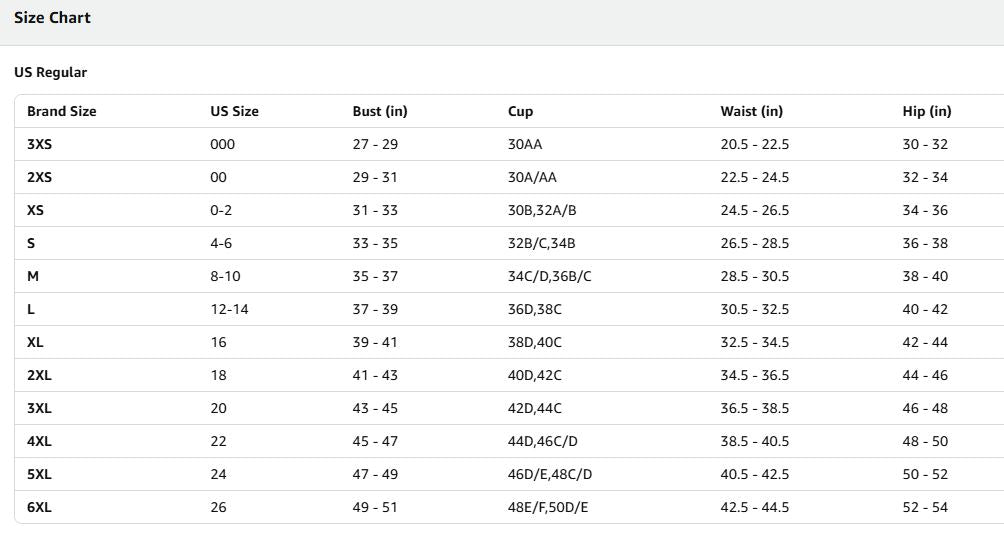This screenshot has height=556, width=1004.
Task: Click the Size Chart heading
Action: [52, 18]
